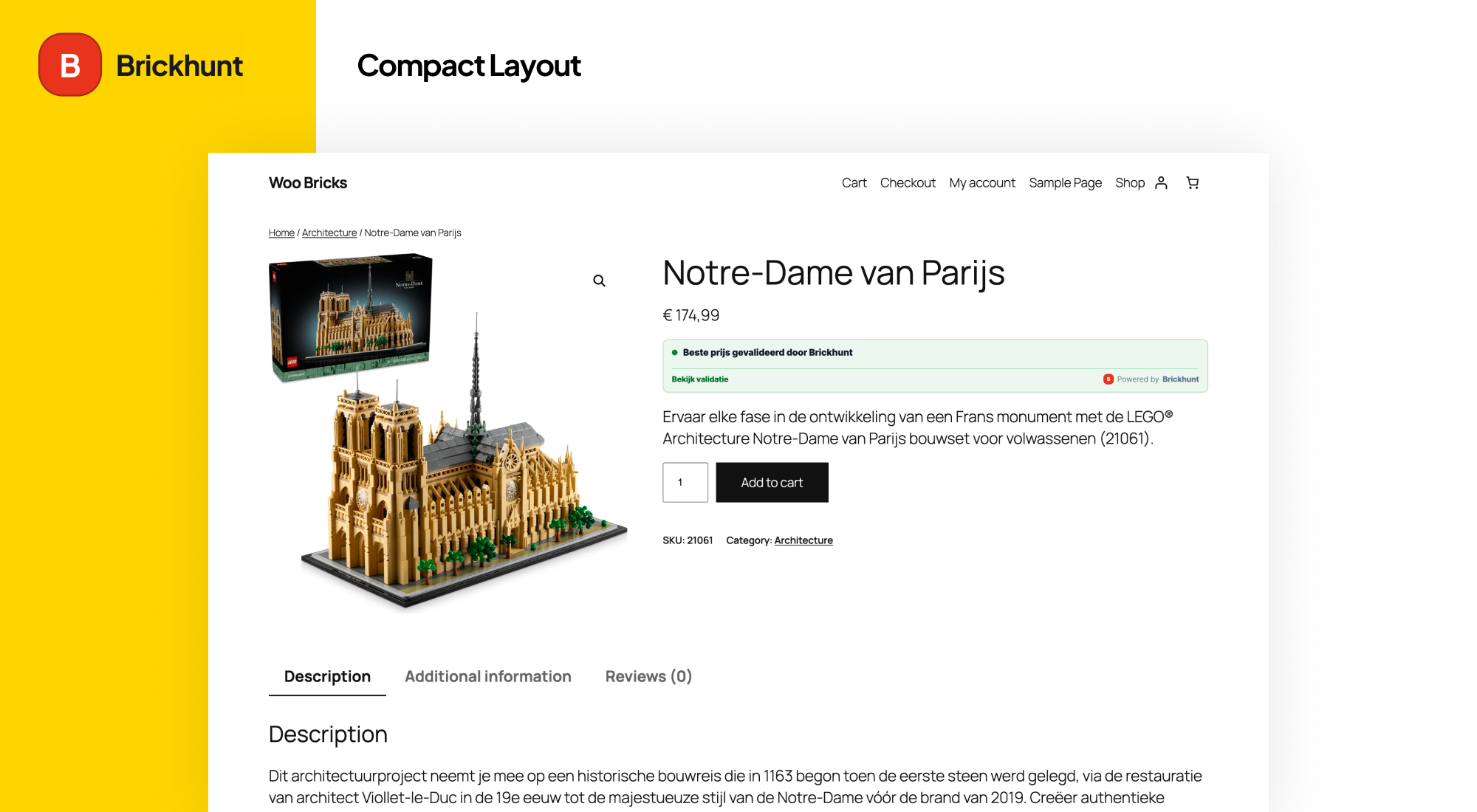Viewport: 1477px width, 812px height.
Task: Click the Description section heading
Action: [x=328, y=734]
